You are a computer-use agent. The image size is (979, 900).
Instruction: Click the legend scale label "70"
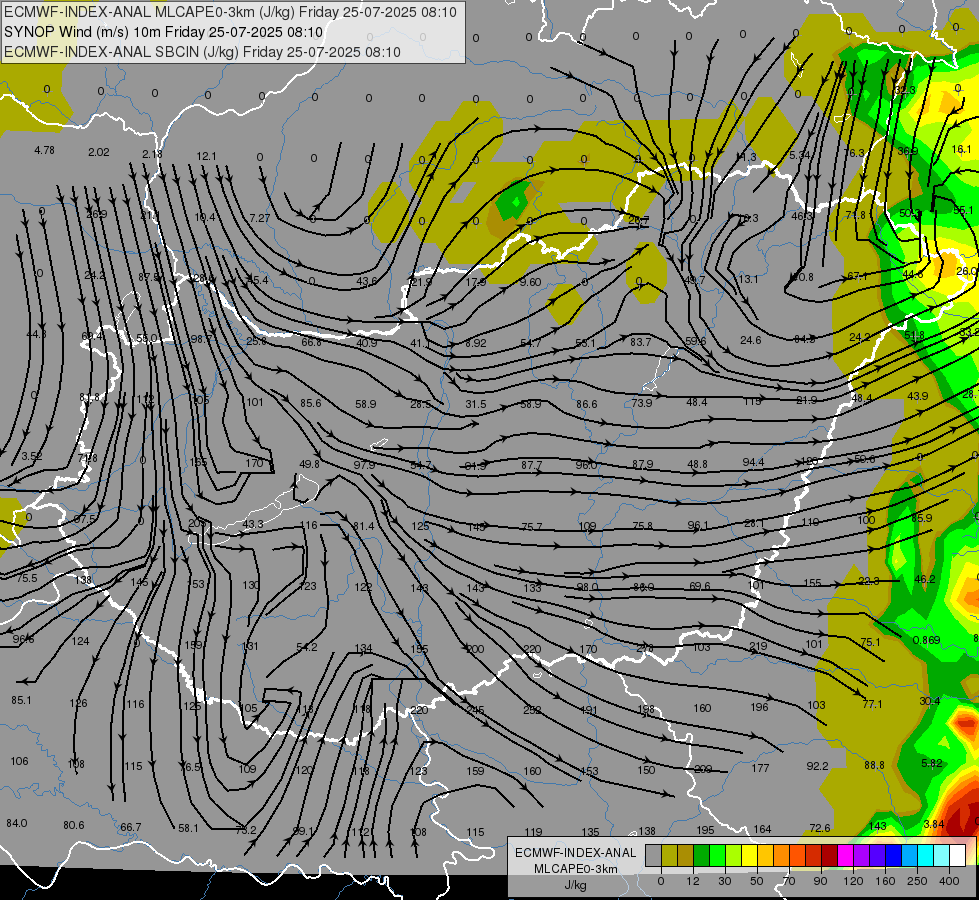pos(789,882)
